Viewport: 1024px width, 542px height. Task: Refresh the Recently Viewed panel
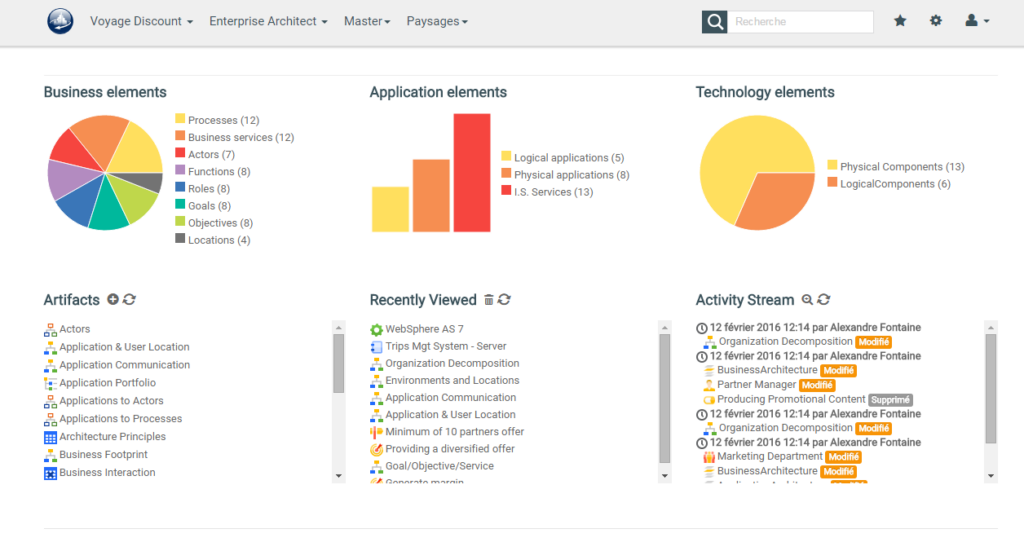pos(504,300)
